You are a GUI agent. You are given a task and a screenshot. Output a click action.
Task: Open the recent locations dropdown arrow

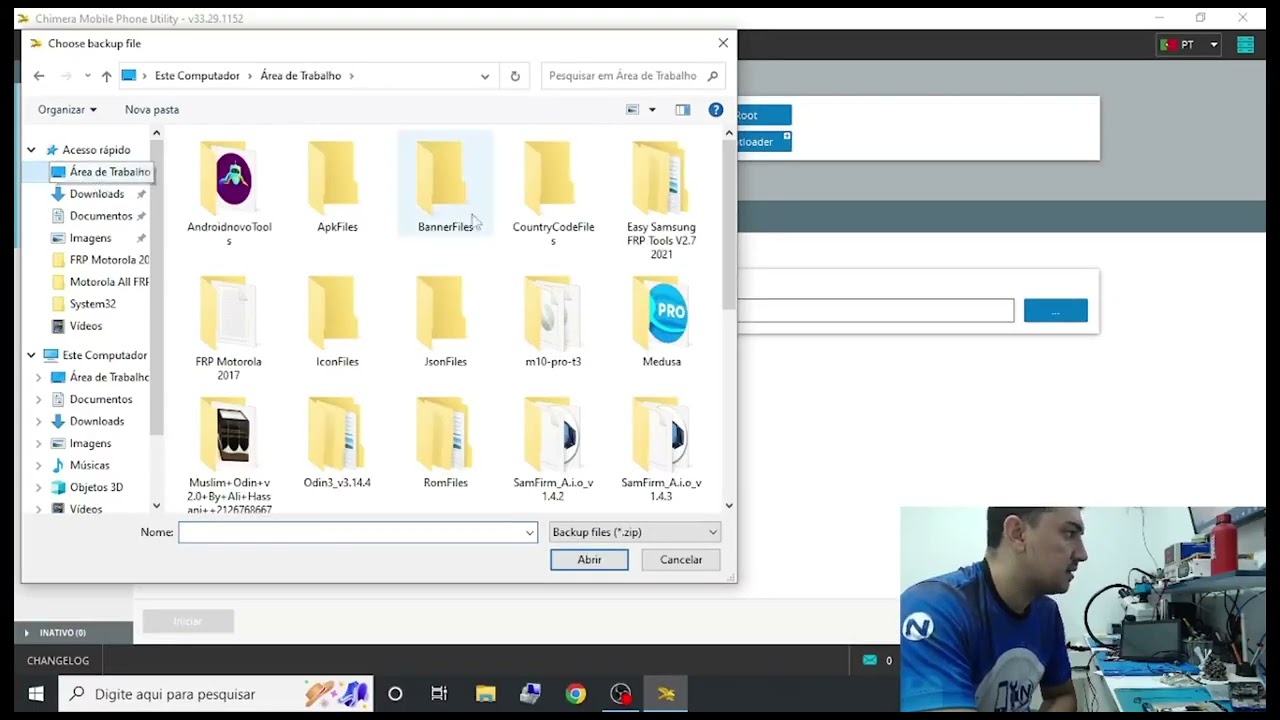(88, 76)
